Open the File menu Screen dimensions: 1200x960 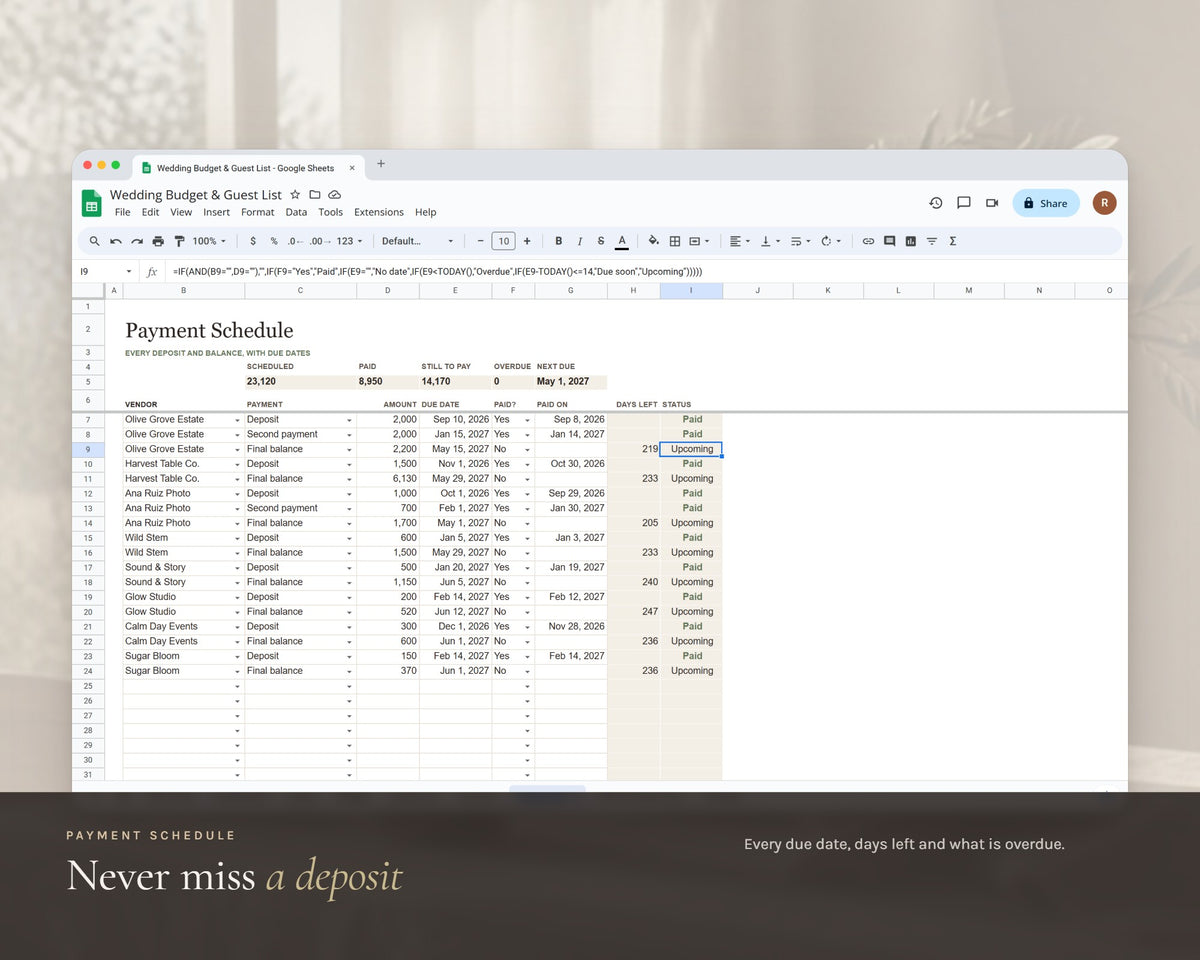click(122, 212)
